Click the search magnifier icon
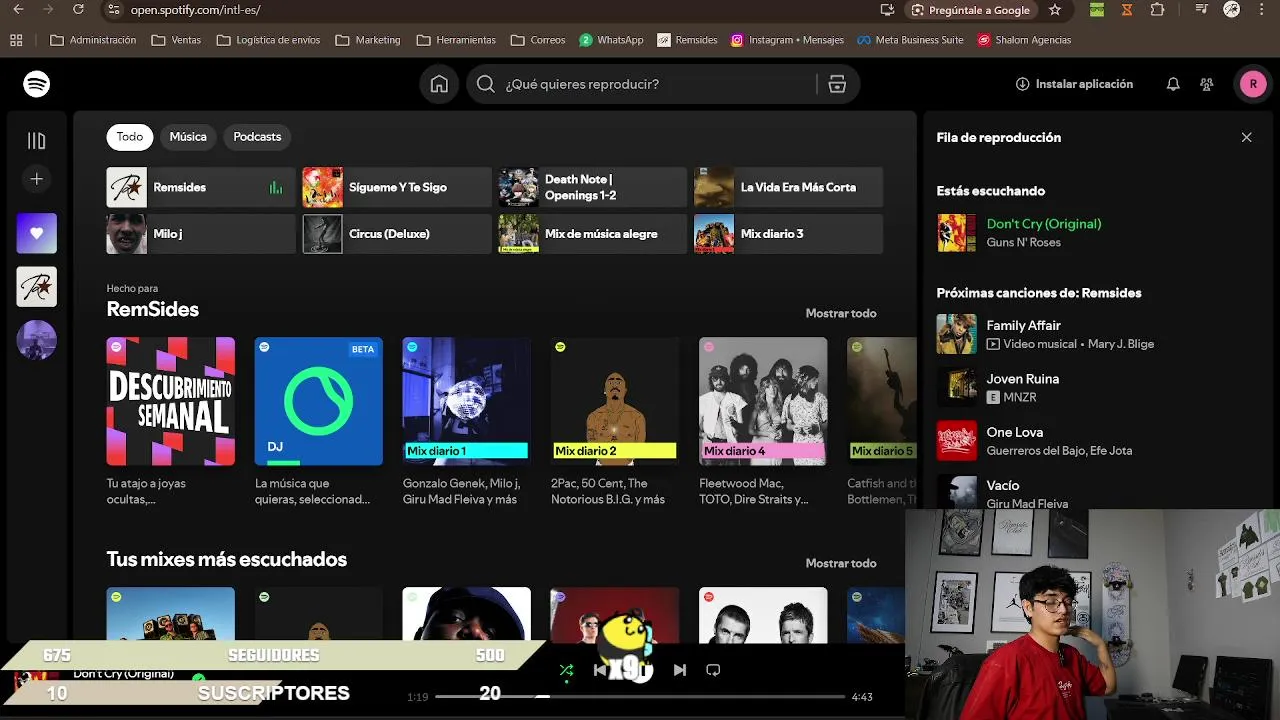Viewport: 1280px width, 720px height. [486, 84]
